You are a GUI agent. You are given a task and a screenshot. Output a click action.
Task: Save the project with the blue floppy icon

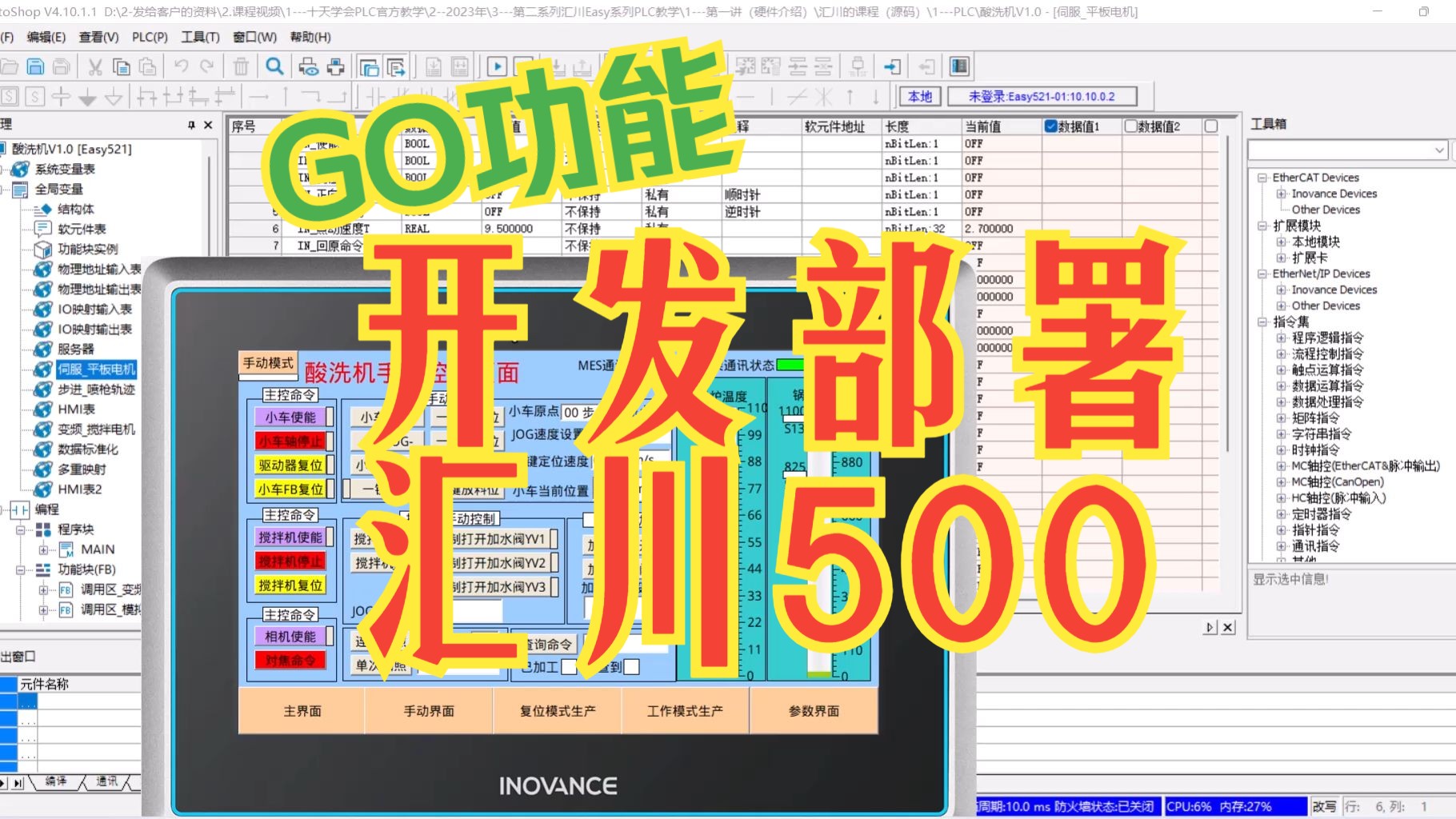tap(35, 66)
